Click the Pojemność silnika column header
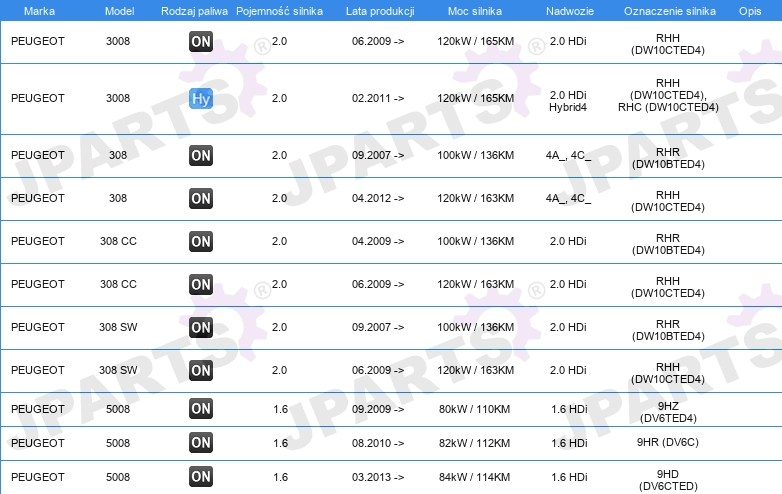The image size is (782, 494). 279,11
